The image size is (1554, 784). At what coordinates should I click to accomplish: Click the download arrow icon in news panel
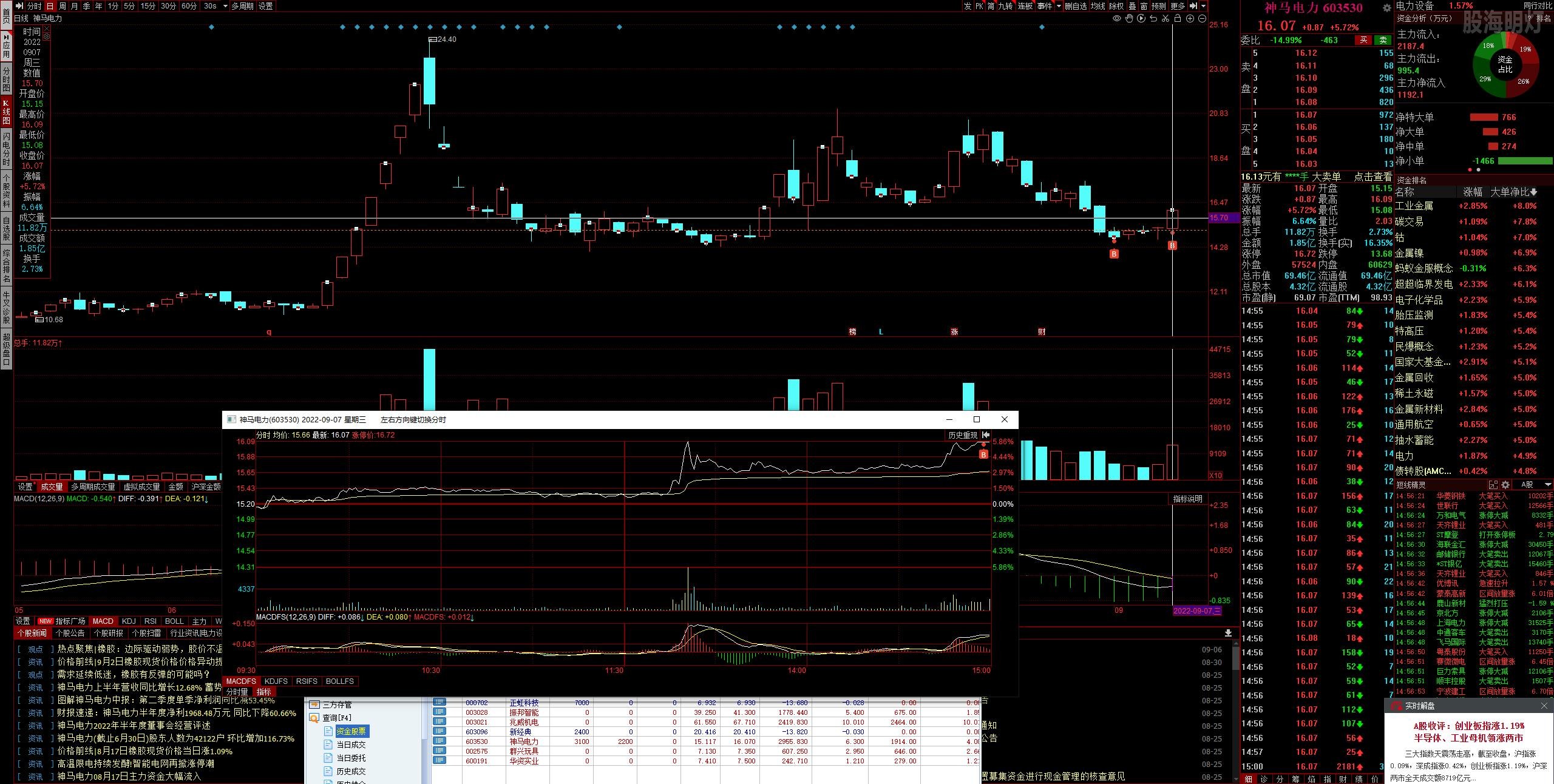[1228, 633]
